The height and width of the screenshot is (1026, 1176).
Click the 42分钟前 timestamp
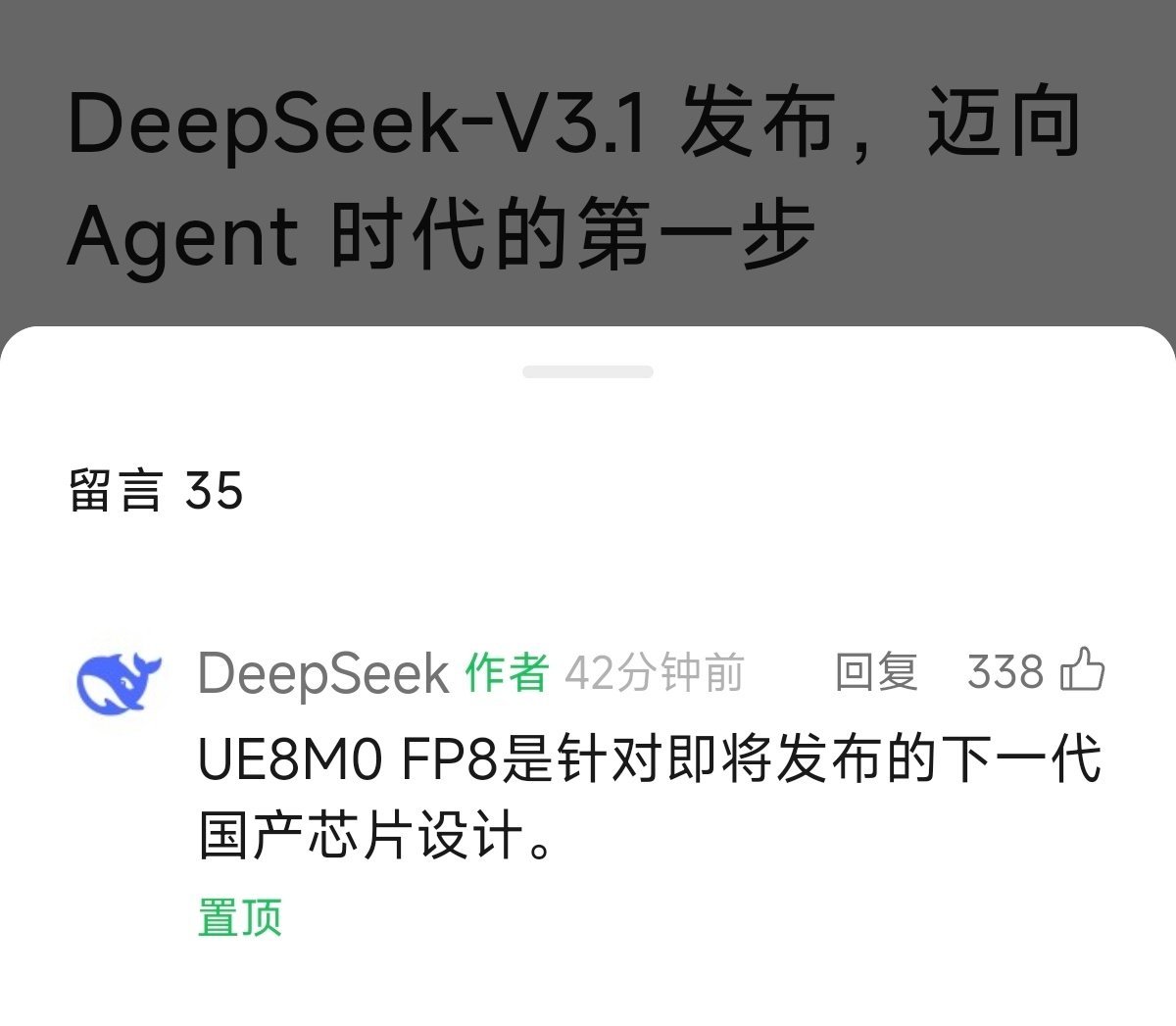point(655,673)
